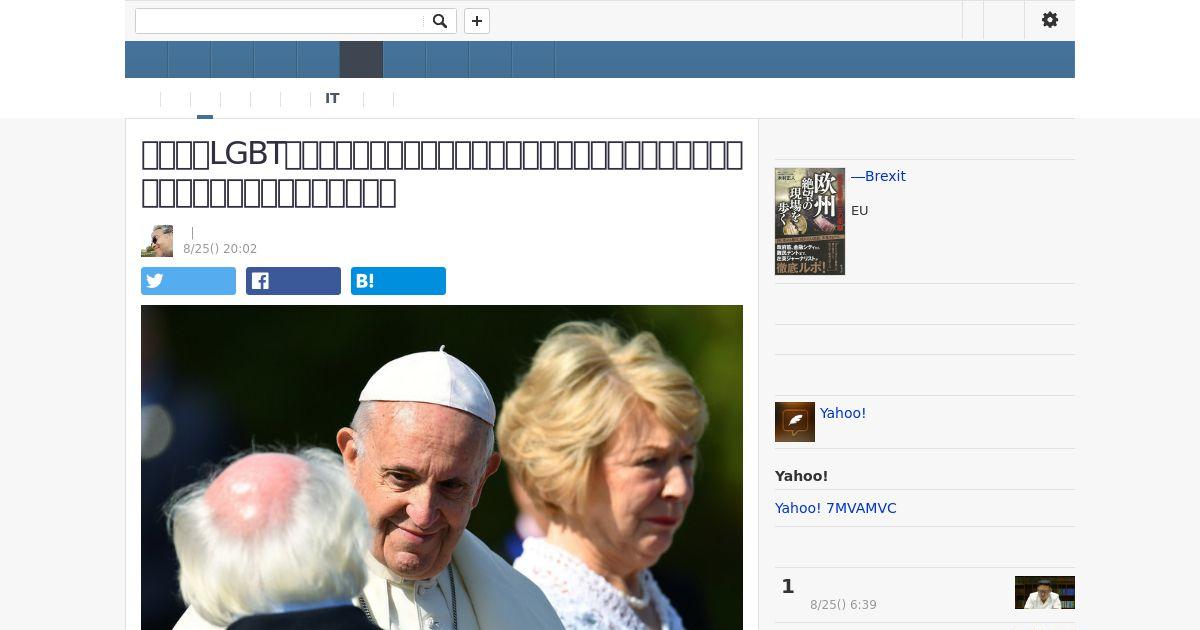The width and height of the screenshot is (1200, 630).
Task: Open settings via the gear icon
Action: click(x=1050, y=20)
